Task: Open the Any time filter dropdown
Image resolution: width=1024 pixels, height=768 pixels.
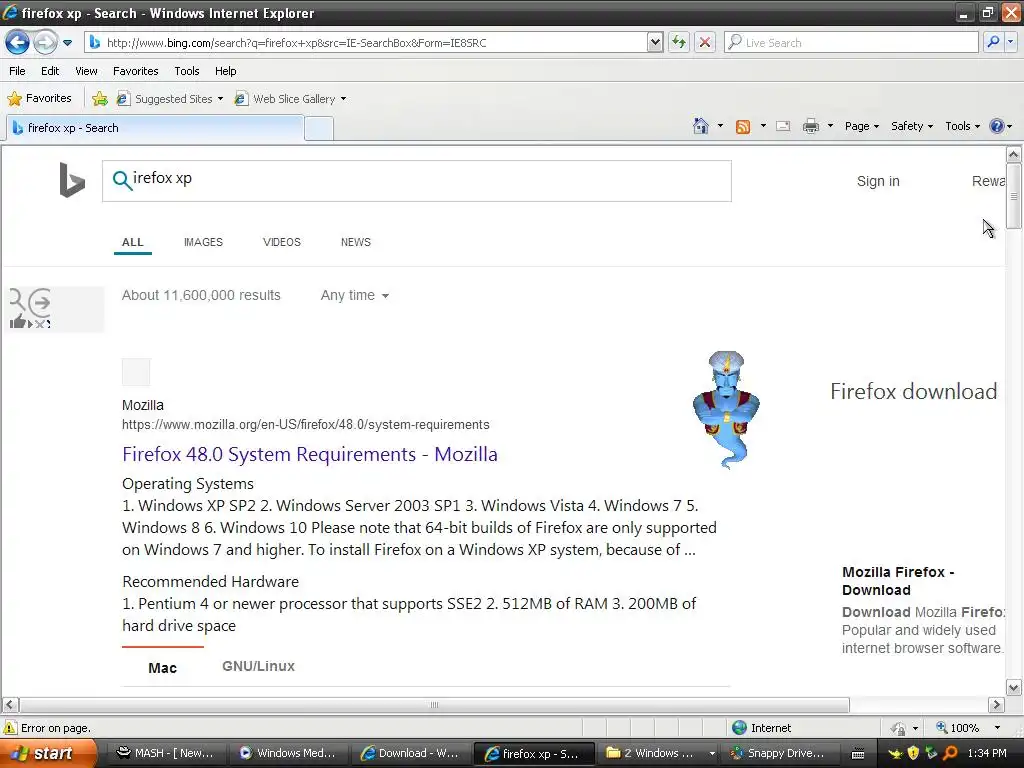Action: 355,295
